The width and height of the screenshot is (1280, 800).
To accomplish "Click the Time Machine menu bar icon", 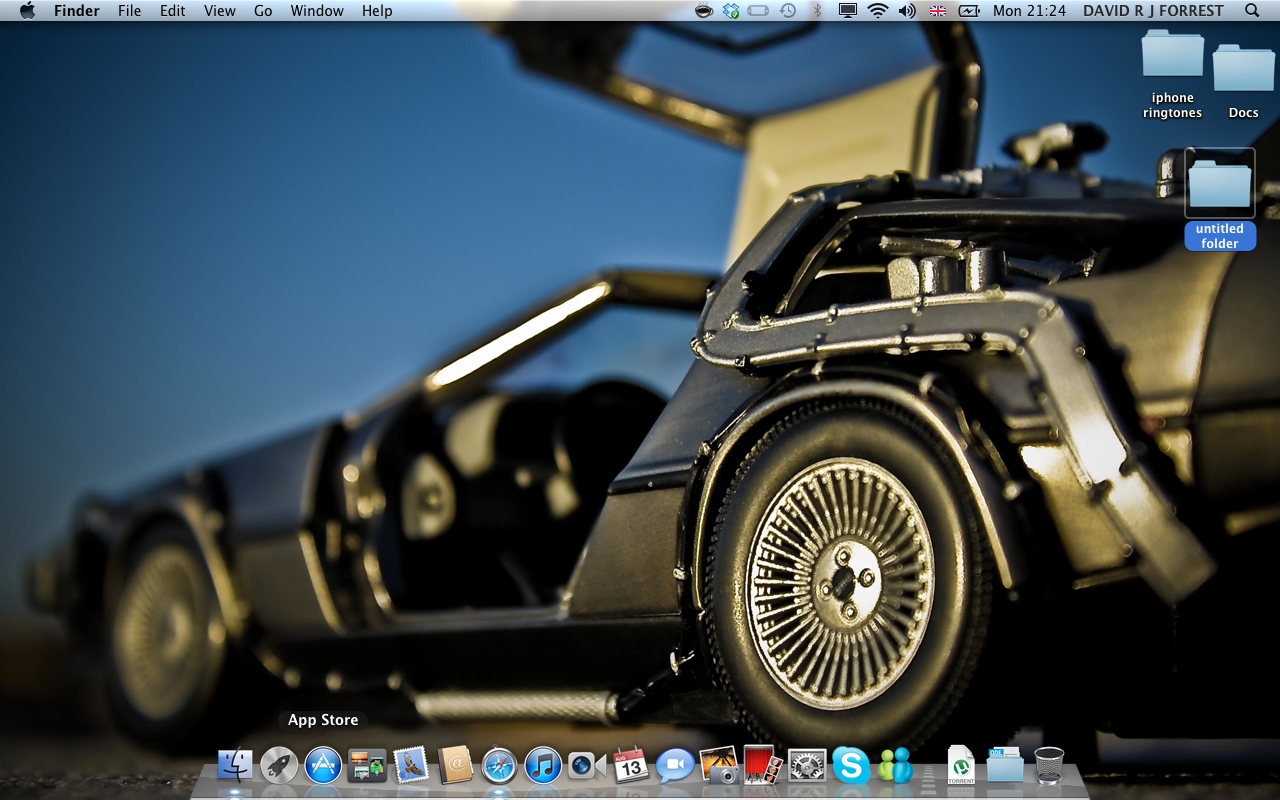I will (x=788, y=11).
